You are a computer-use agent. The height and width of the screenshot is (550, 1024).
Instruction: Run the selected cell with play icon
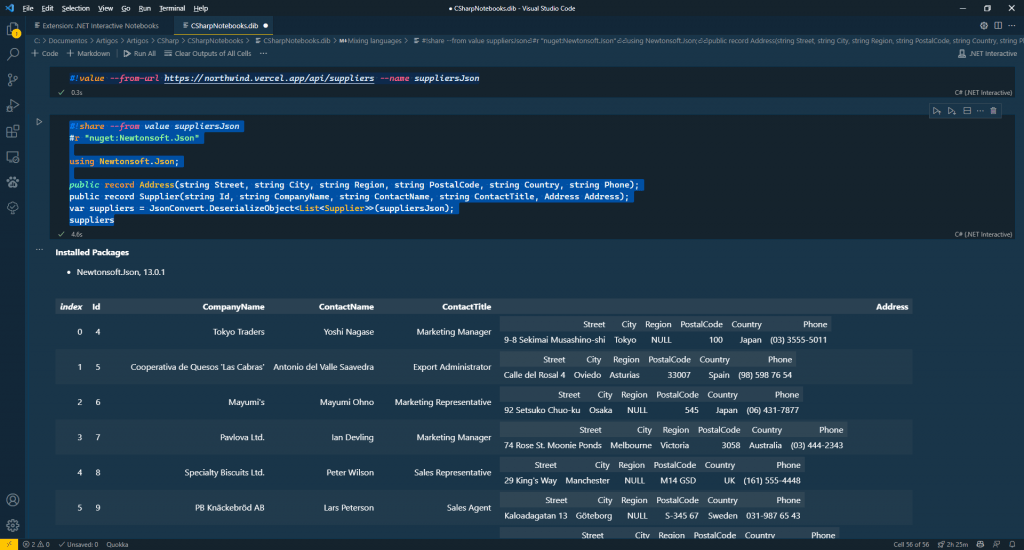pyautogui.click(x=39, y=121)
